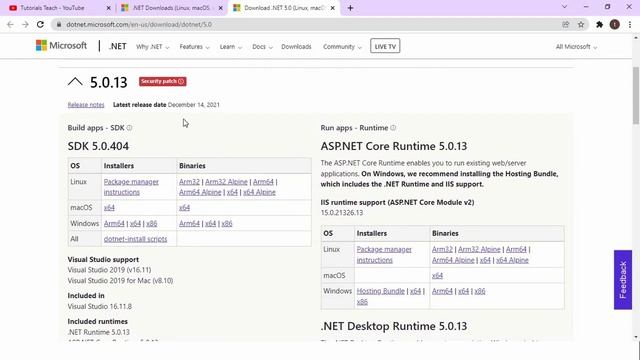Download ASP.NET Runtime Windows x64 installer
This screenshot has width=640, height=360.
416,291
